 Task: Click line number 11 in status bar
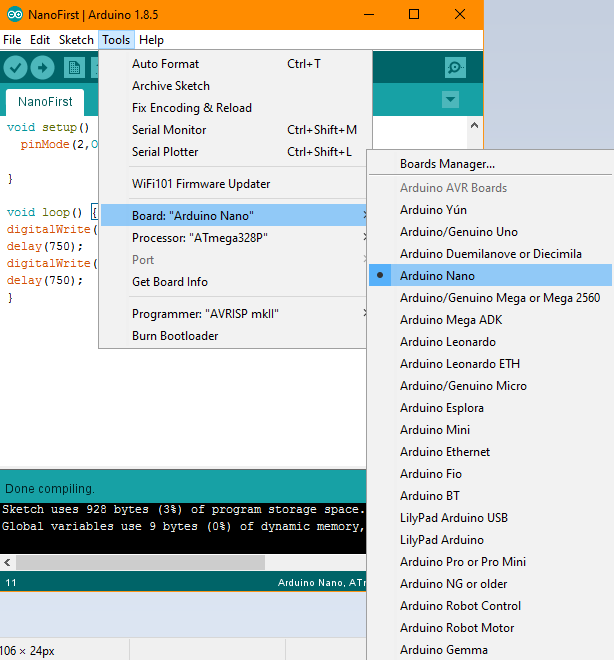pos(11,583)
